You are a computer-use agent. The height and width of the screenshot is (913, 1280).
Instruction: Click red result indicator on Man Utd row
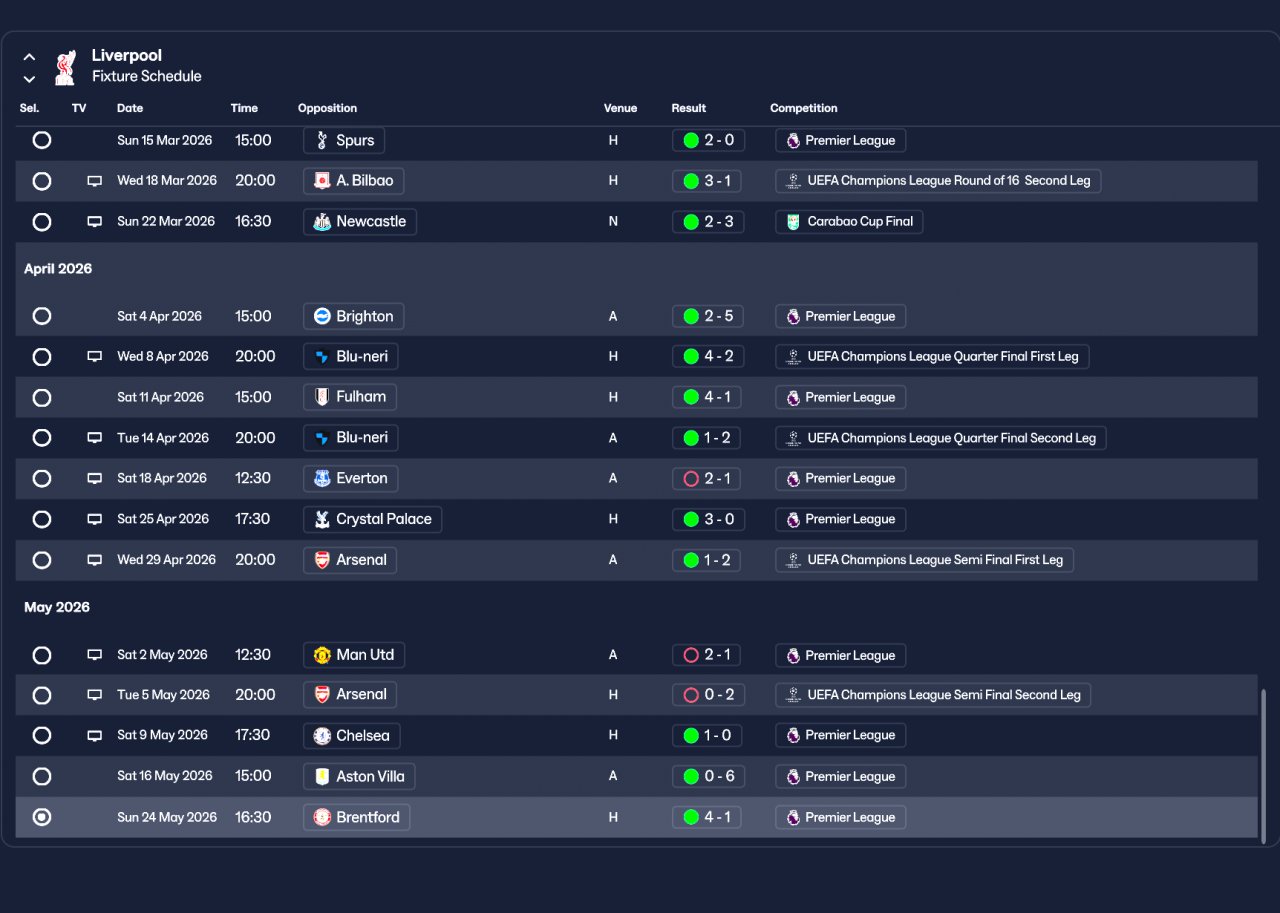691,655
